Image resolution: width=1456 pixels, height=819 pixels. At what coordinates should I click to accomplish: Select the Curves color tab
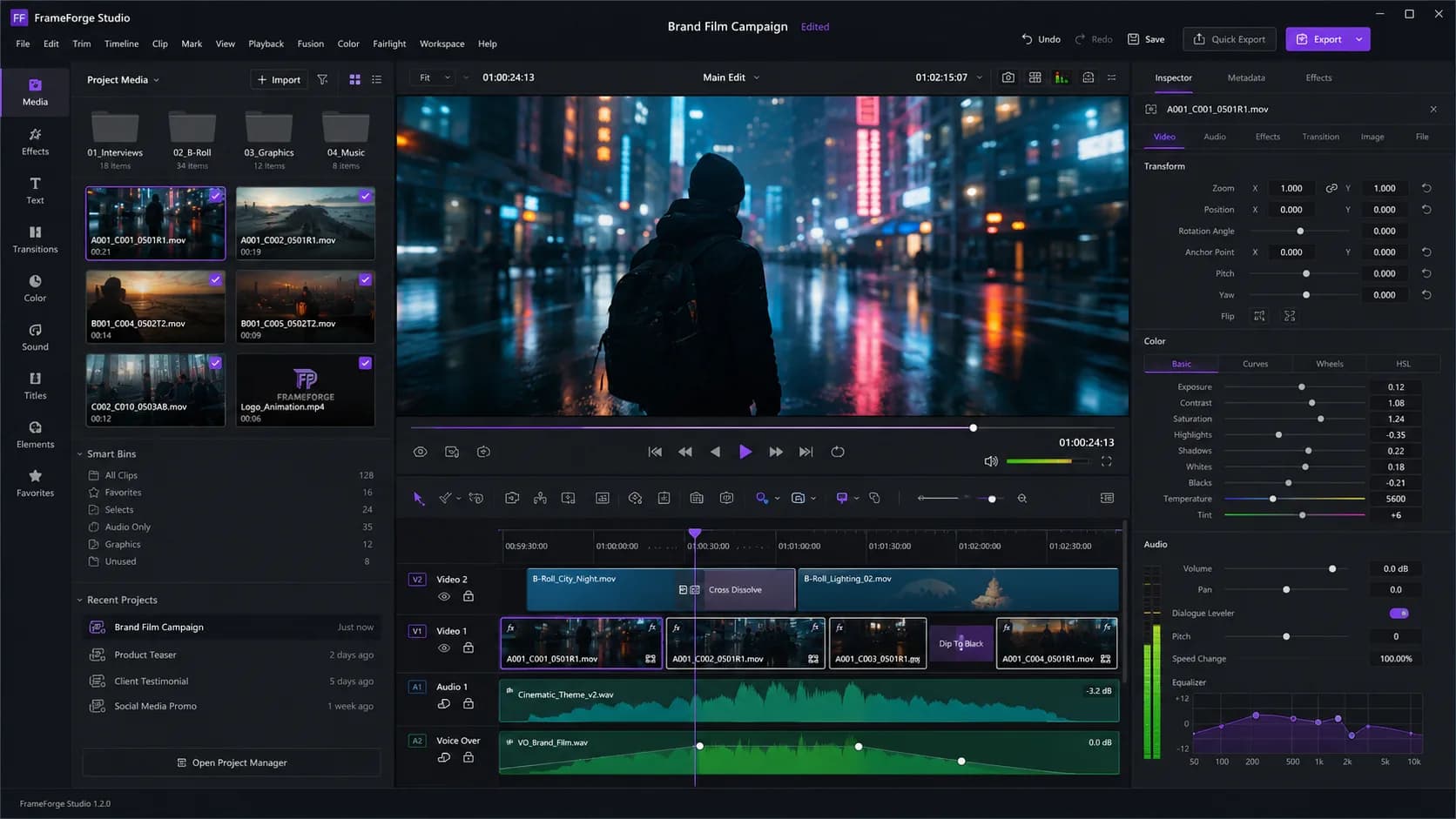[x=1255, y=364]
